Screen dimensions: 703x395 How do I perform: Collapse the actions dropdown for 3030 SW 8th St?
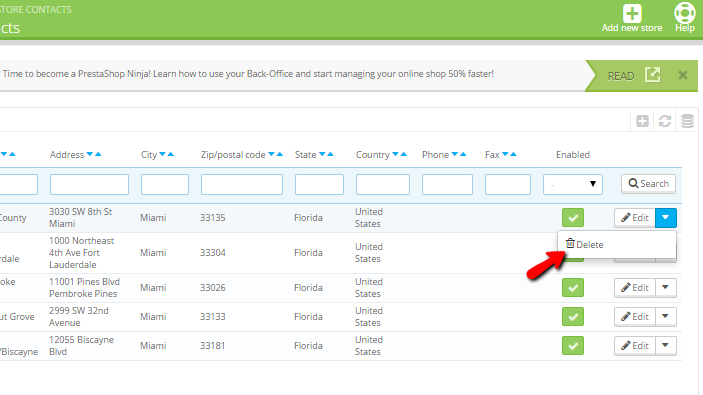tap(666, 218)
